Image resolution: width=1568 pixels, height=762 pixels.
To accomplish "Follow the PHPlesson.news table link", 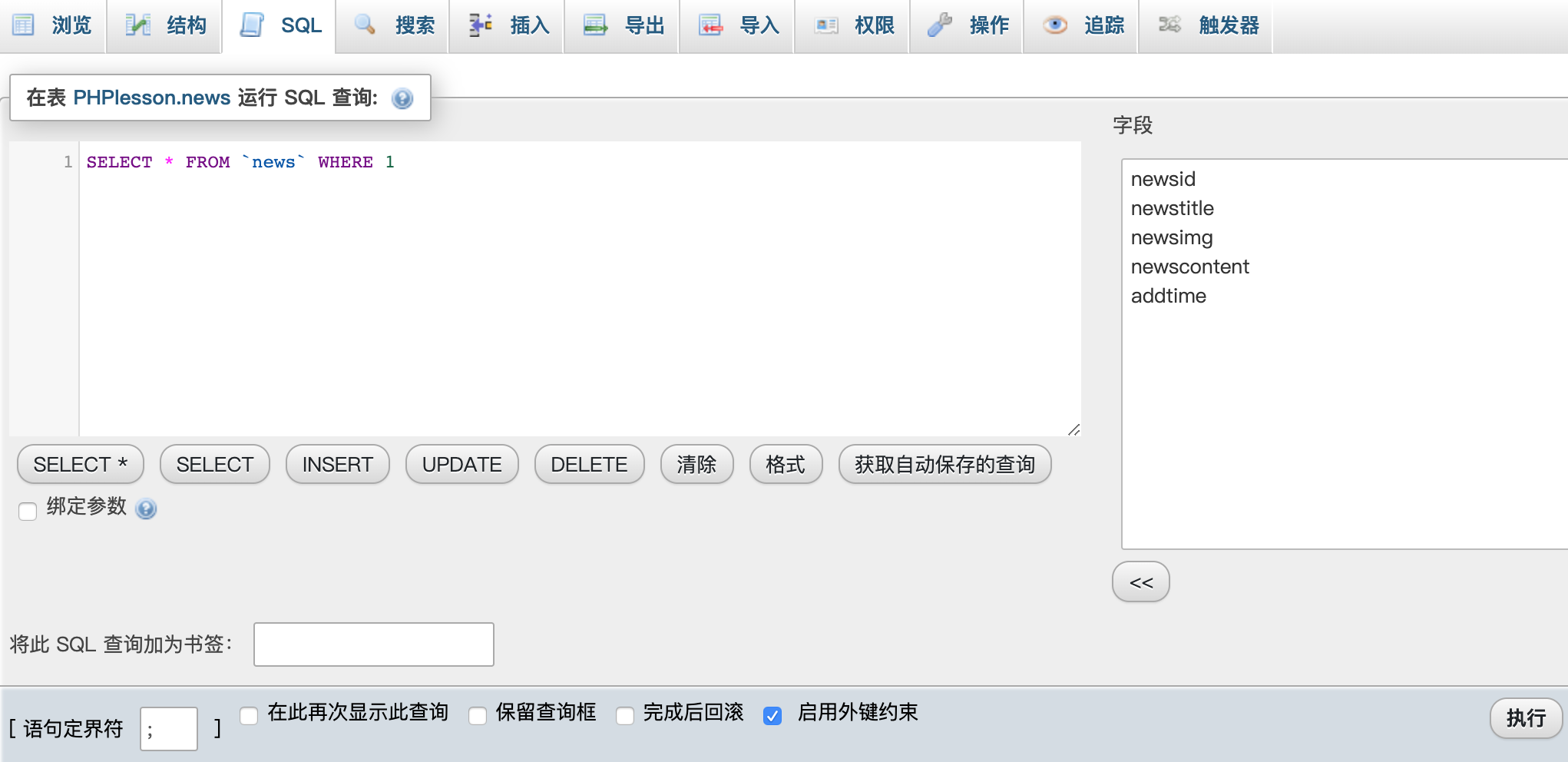I will tap(152, 98).
